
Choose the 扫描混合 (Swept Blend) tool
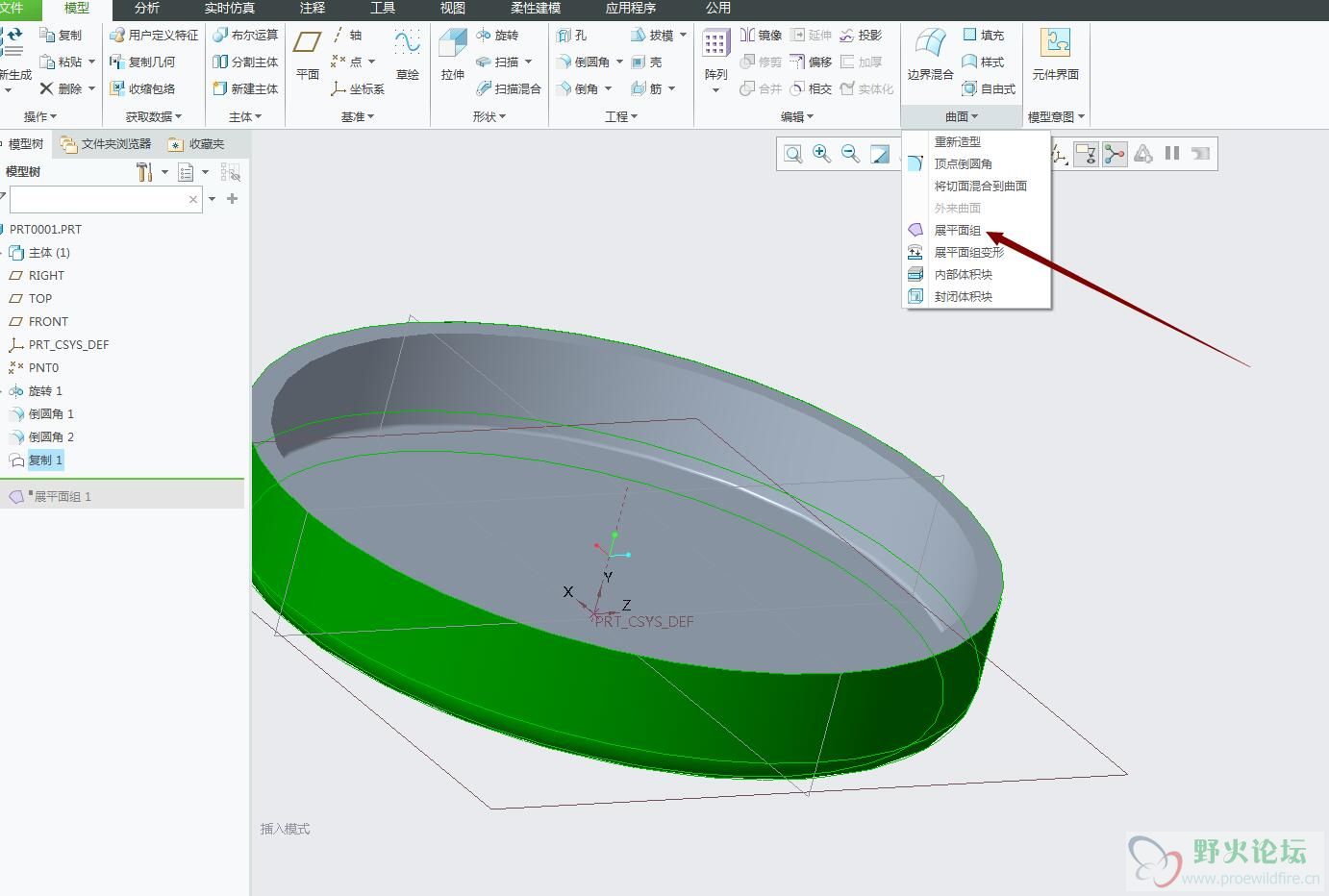tap(509, 88)
